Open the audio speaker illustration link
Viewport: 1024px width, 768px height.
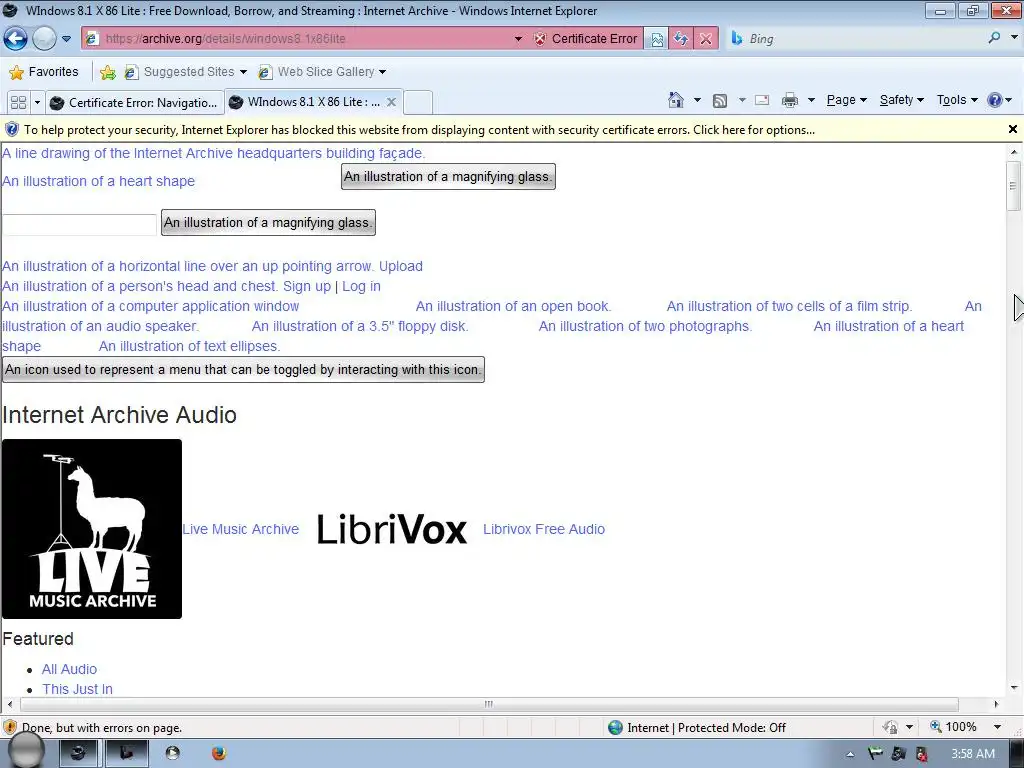coord(101,327)
